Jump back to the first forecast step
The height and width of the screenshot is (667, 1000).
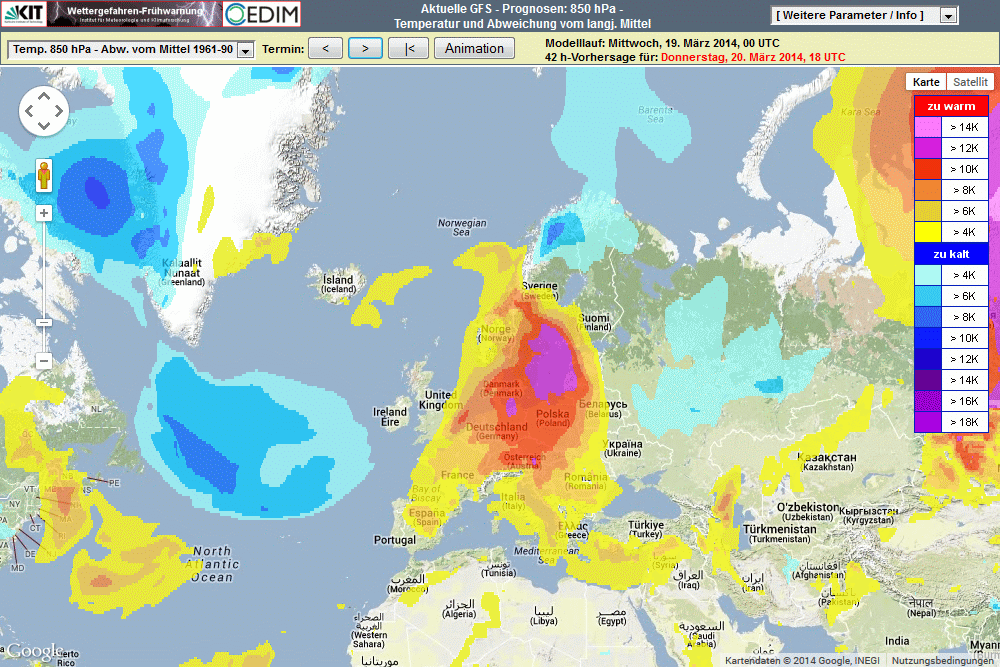(409, 48)
